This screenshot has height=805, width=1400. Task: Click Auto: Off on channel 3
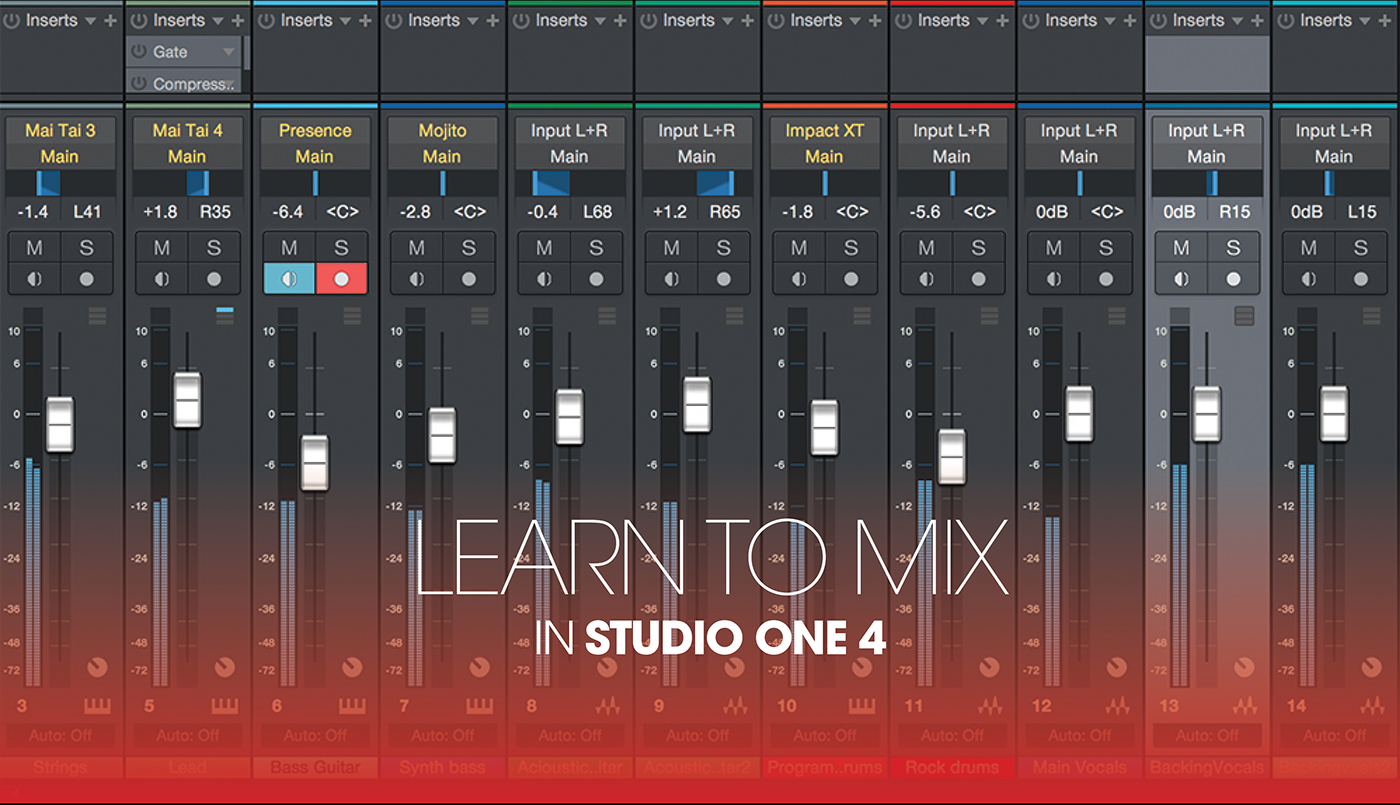(x=59, y=735)
